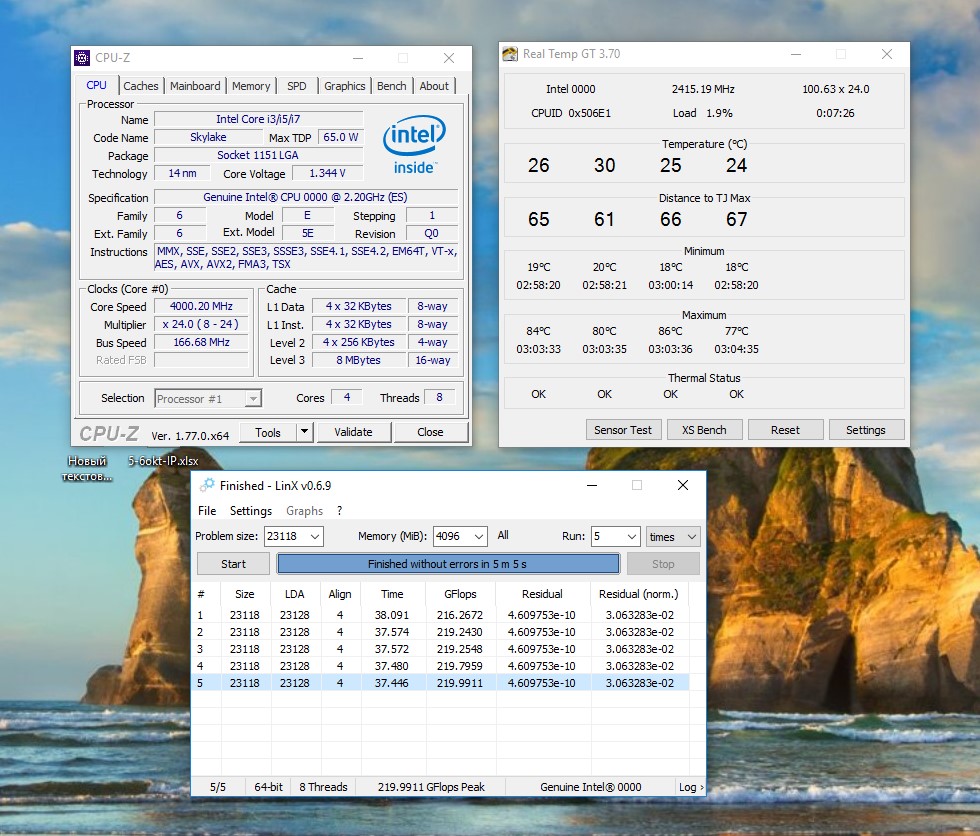Close the Real Temp GT window
This screenshot has width=980, height=836.
(x=886, y=54)
